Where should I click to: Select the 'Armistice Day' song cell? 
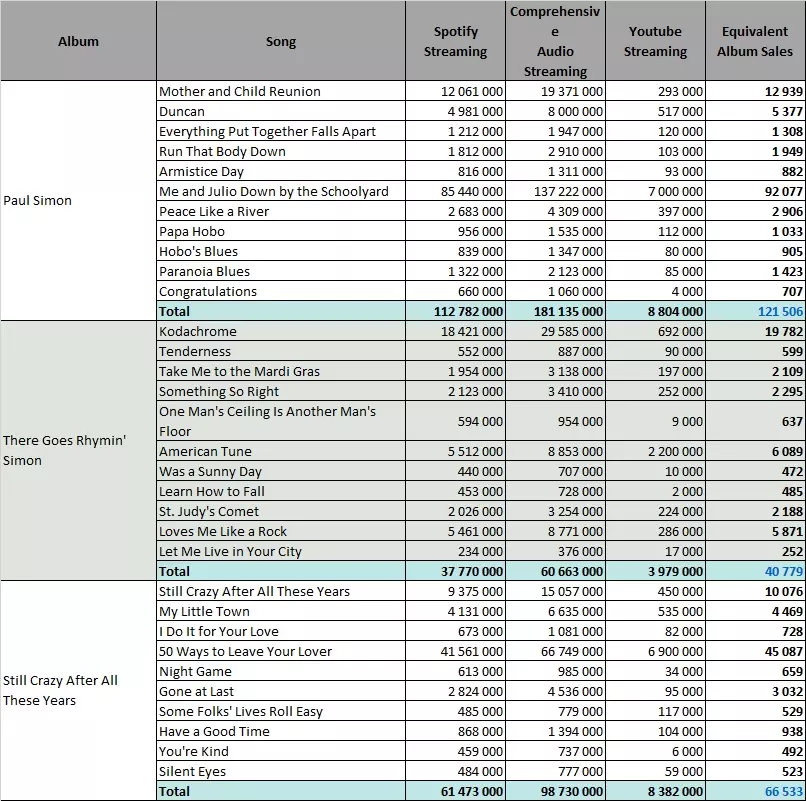pos(281,171)
